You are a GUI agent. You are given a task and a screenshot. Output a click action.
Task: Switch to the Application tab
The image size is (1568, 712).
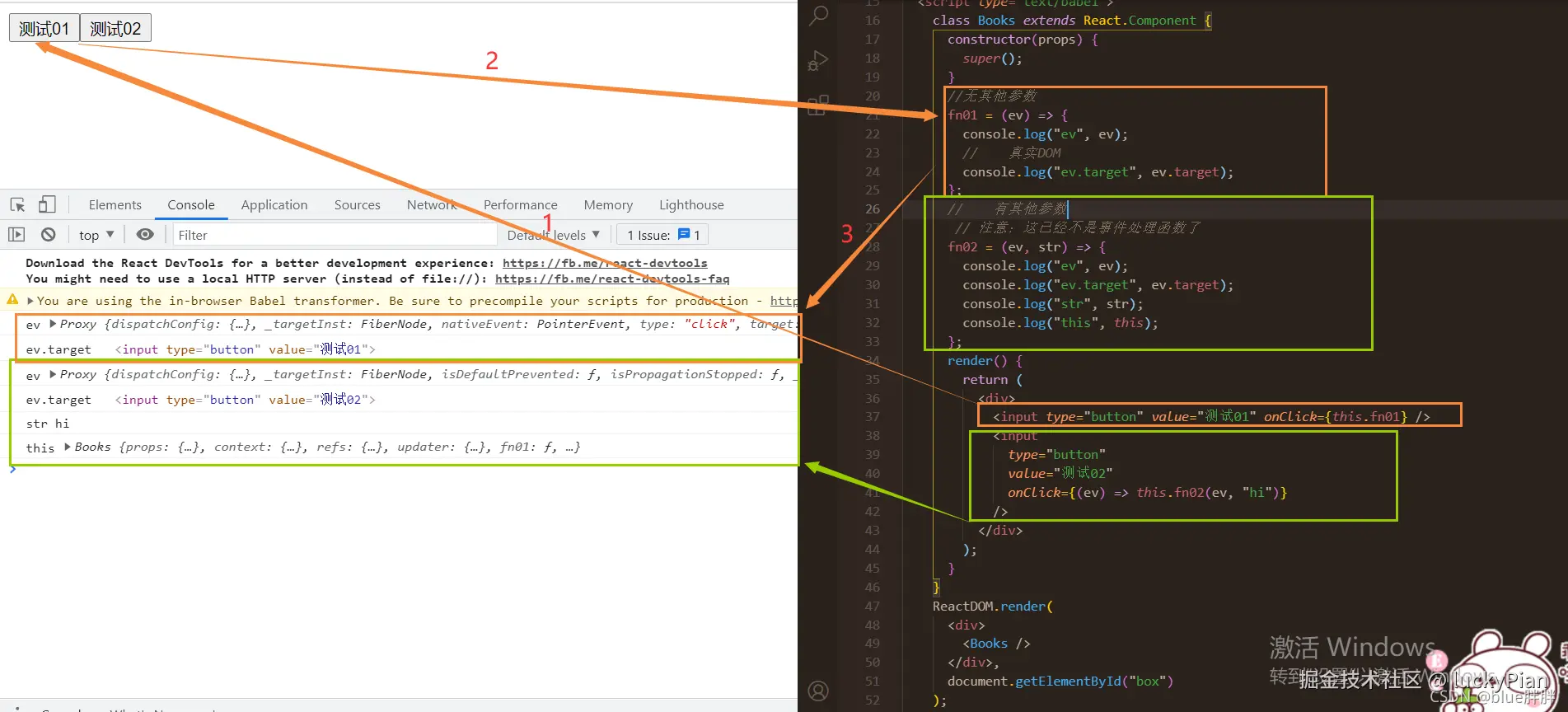point(274,204)
